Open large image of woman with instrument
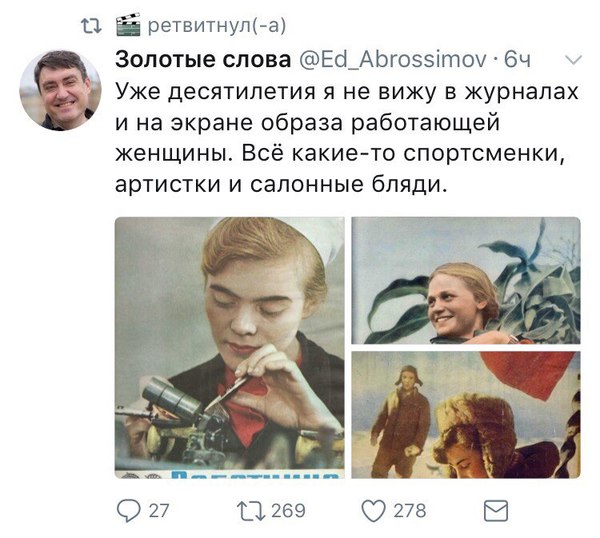Viewport: 600px width, 538px height. tap(230, 347)
